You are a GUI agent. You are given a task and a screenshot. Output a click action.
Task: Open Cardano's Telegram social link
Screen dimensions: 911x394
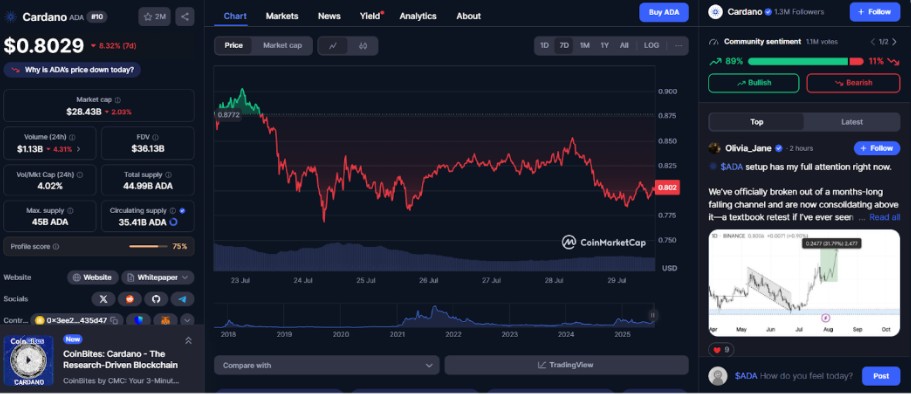(182, 299)
